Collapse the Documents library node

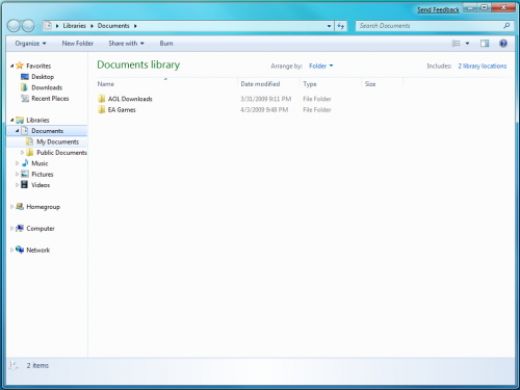point(17,131)
